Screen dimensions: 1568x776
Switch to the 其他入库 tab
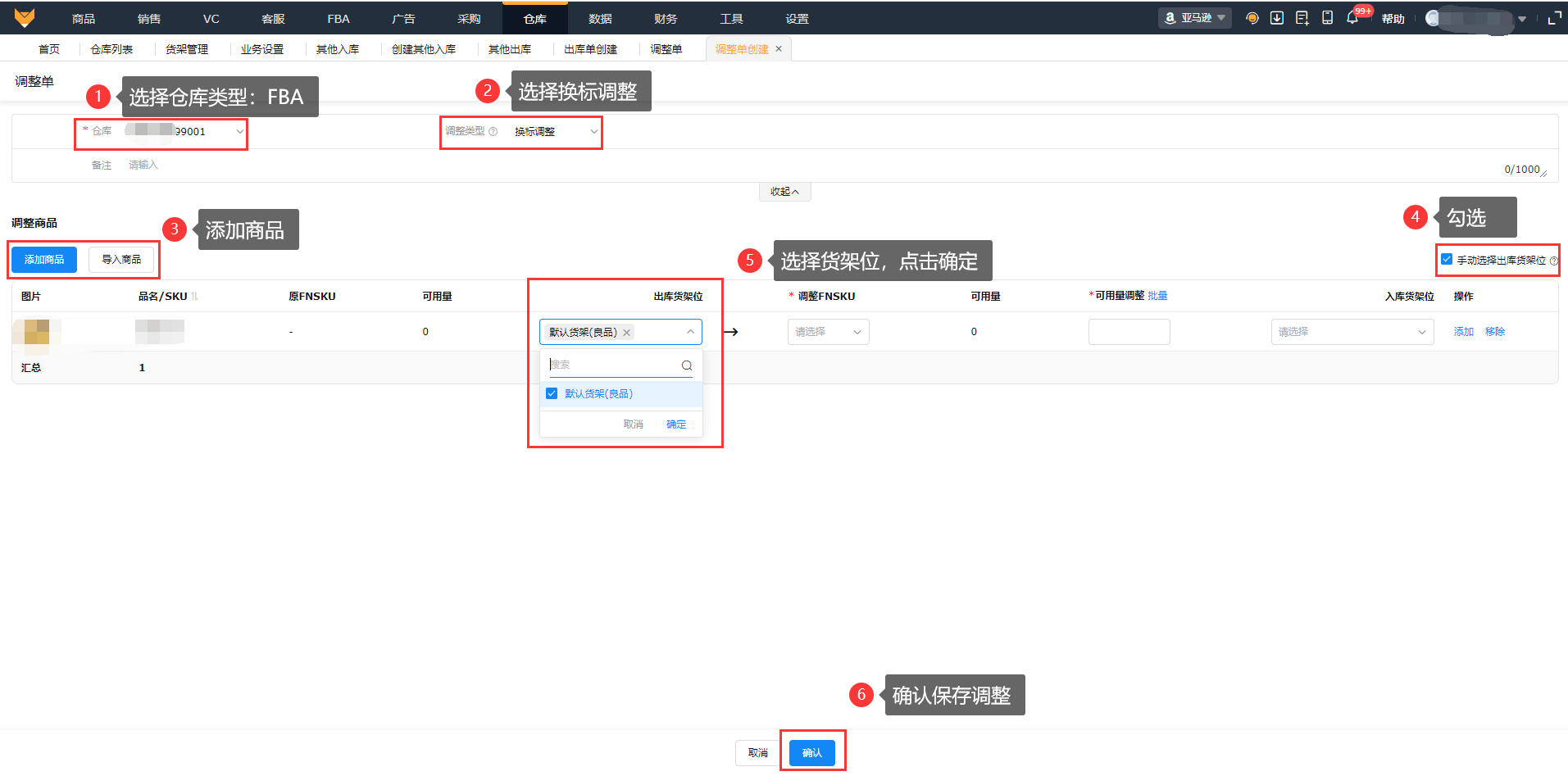(x=338, y=49)
